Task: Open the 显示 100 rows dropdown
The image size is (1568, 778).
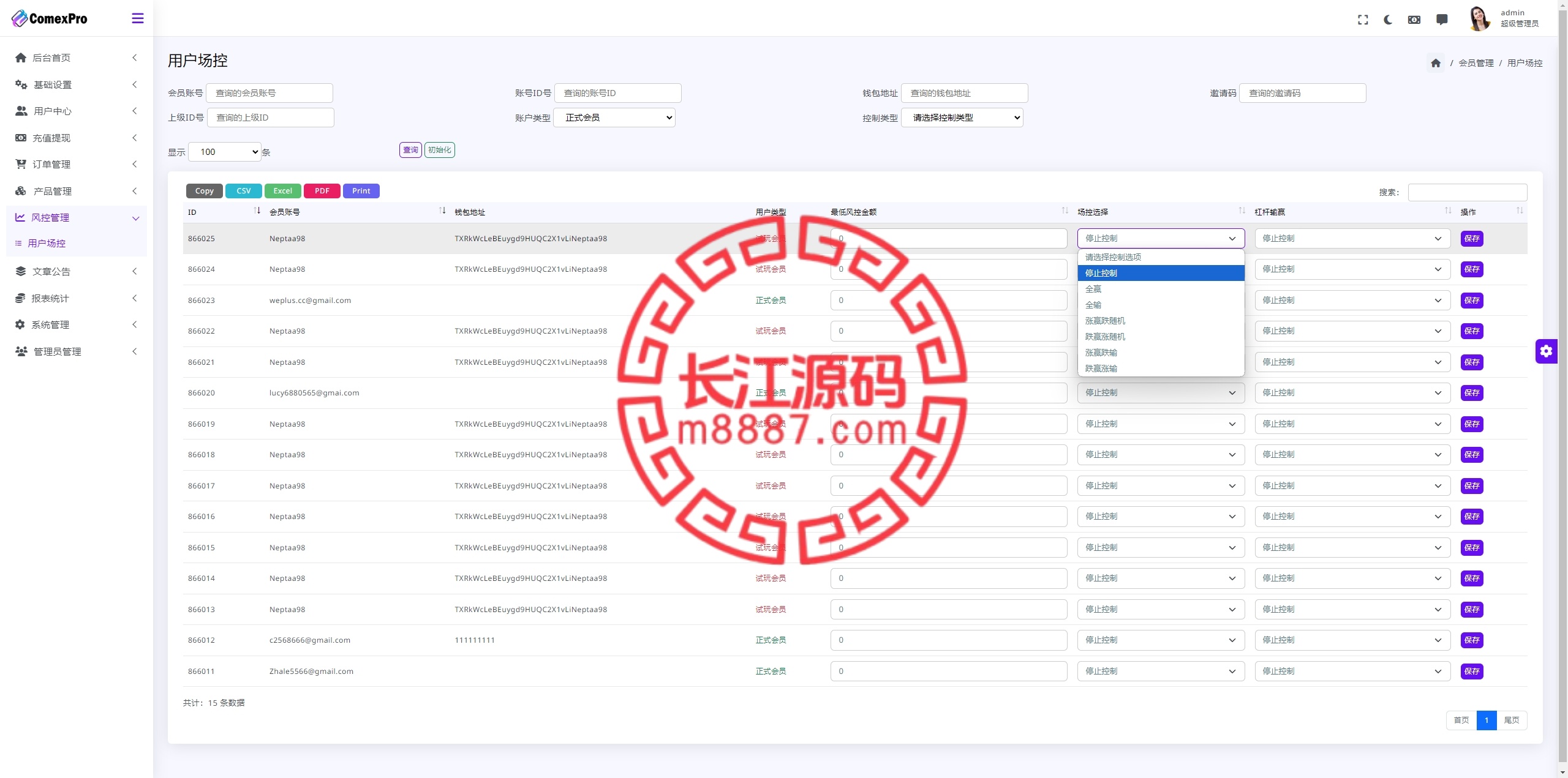Action: (225, 152)
